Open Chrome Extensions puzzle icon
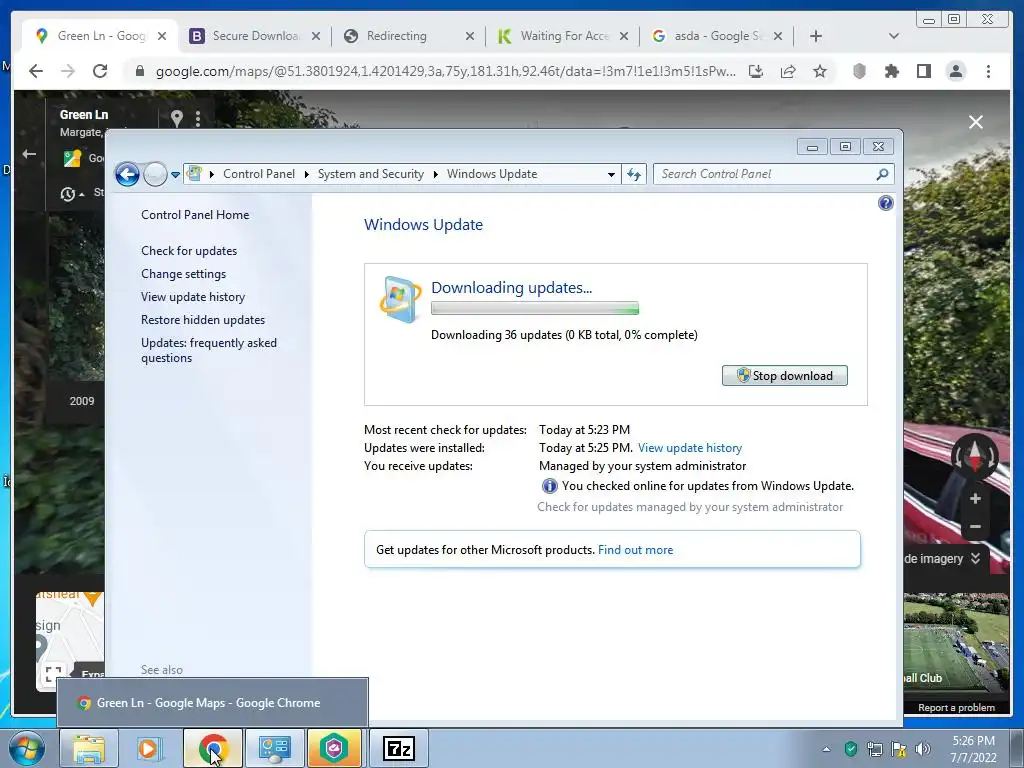Viewport: 1024px width, 768px height. point(891,71)
